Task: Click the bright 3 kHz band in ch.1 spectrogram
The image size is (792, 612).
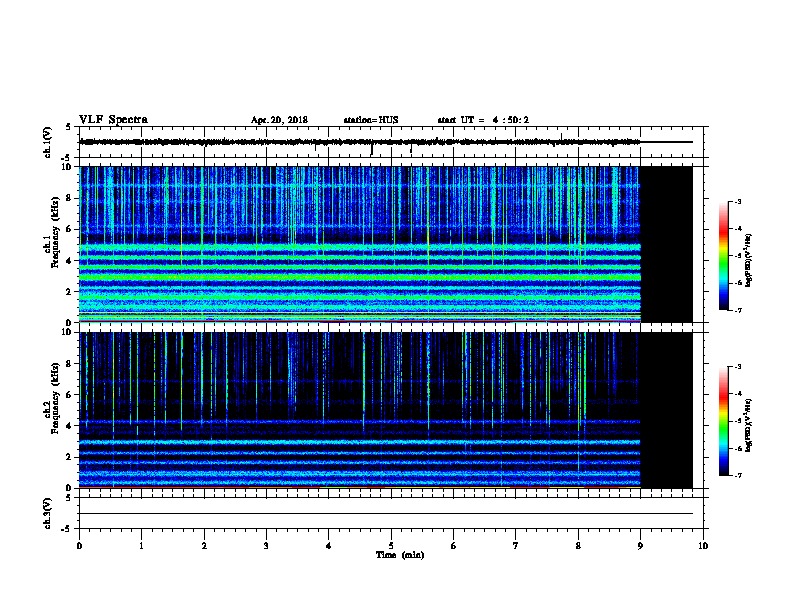Action: pyautogui.click(x=360, y=277)
